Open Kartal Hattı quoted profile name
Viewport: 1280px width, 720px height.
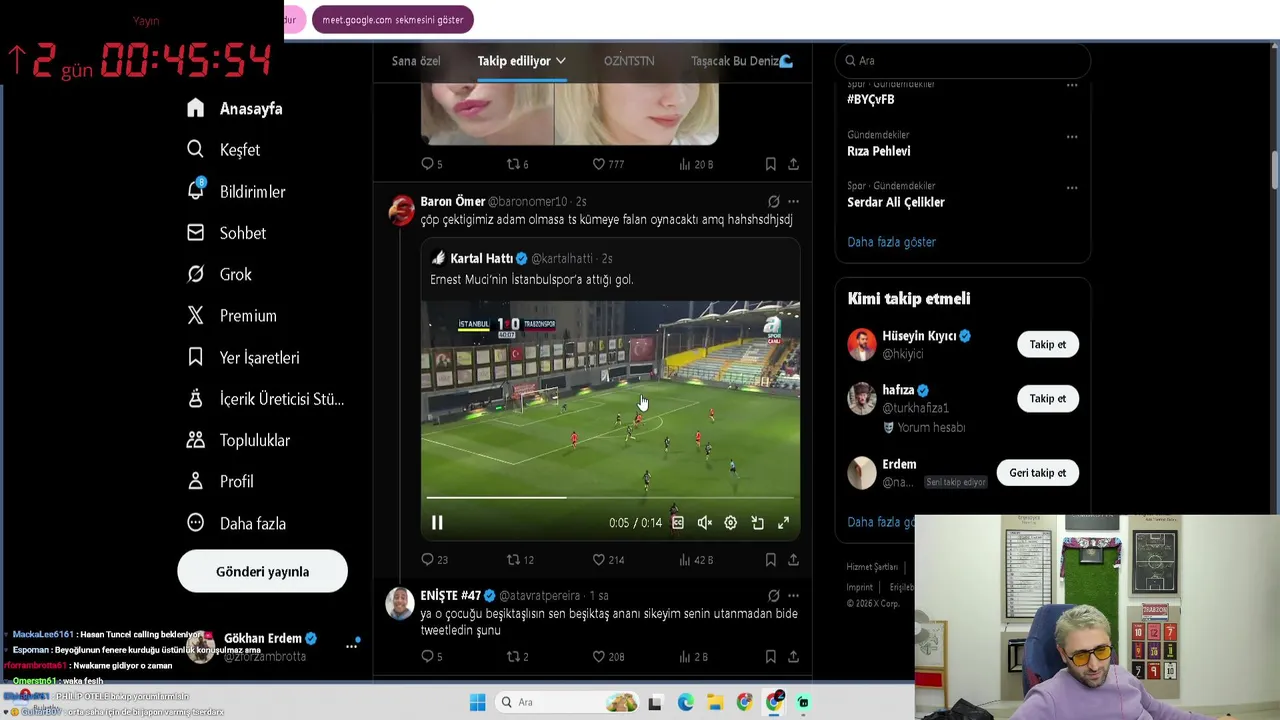481,258
